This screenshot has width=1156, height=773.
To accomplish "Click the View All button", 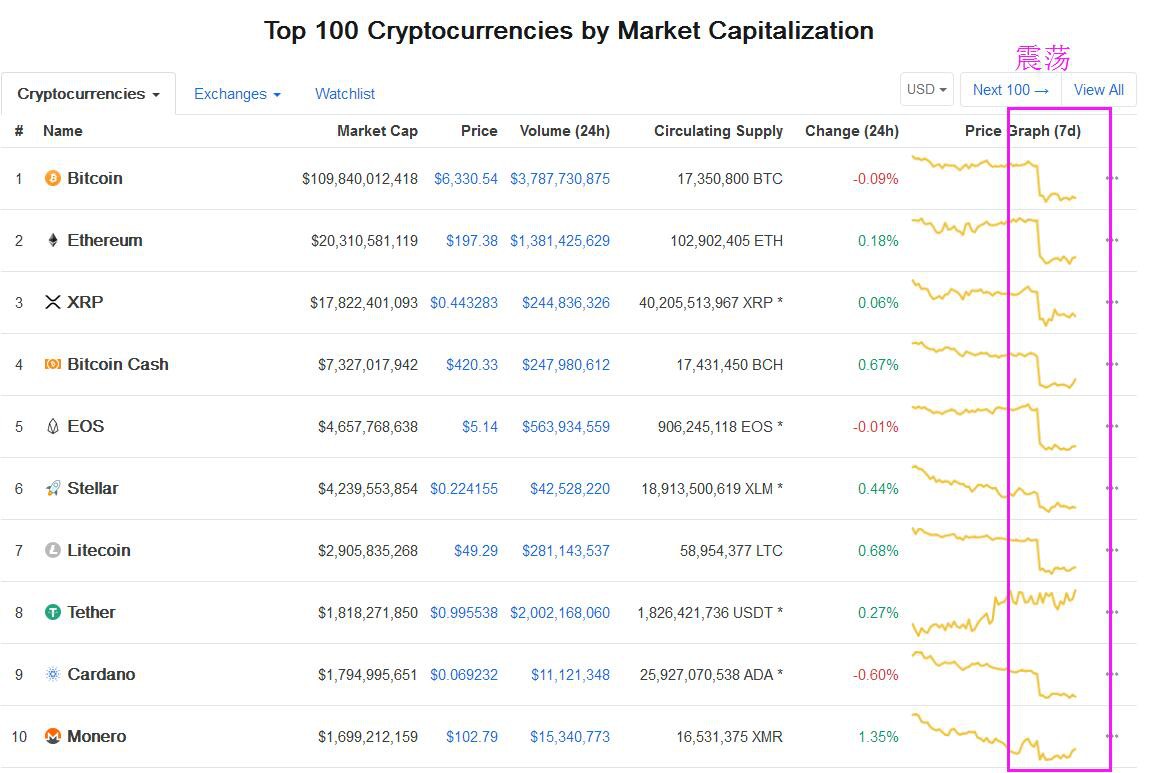I will tap(1098, 89).
